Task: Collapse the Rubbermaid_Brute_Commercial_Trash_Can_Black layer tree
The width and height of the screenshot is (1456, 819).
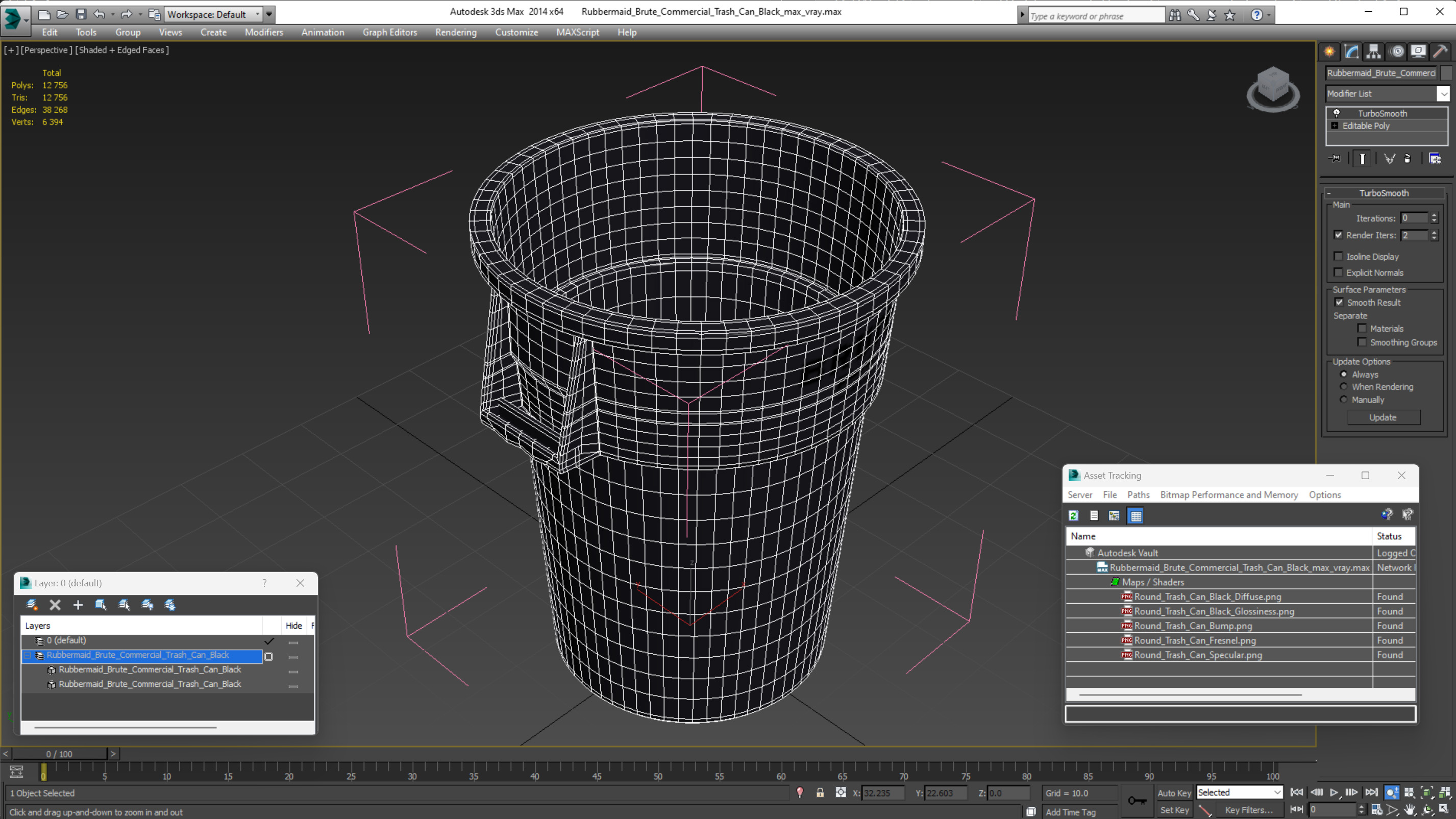Action: [27, 655]
